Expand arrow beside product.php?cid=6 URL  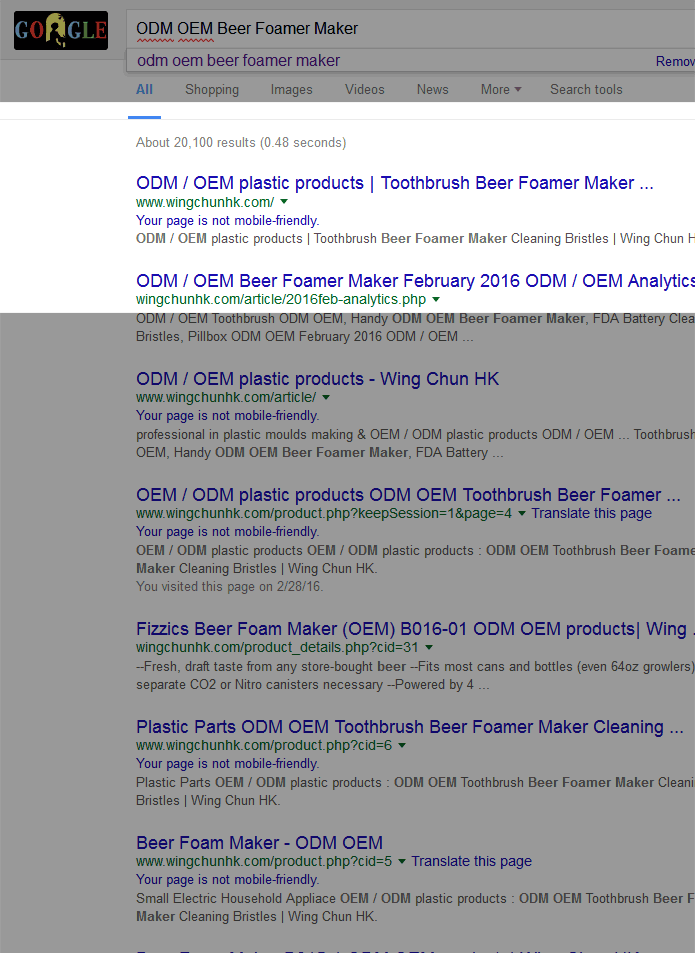point(402,746)
